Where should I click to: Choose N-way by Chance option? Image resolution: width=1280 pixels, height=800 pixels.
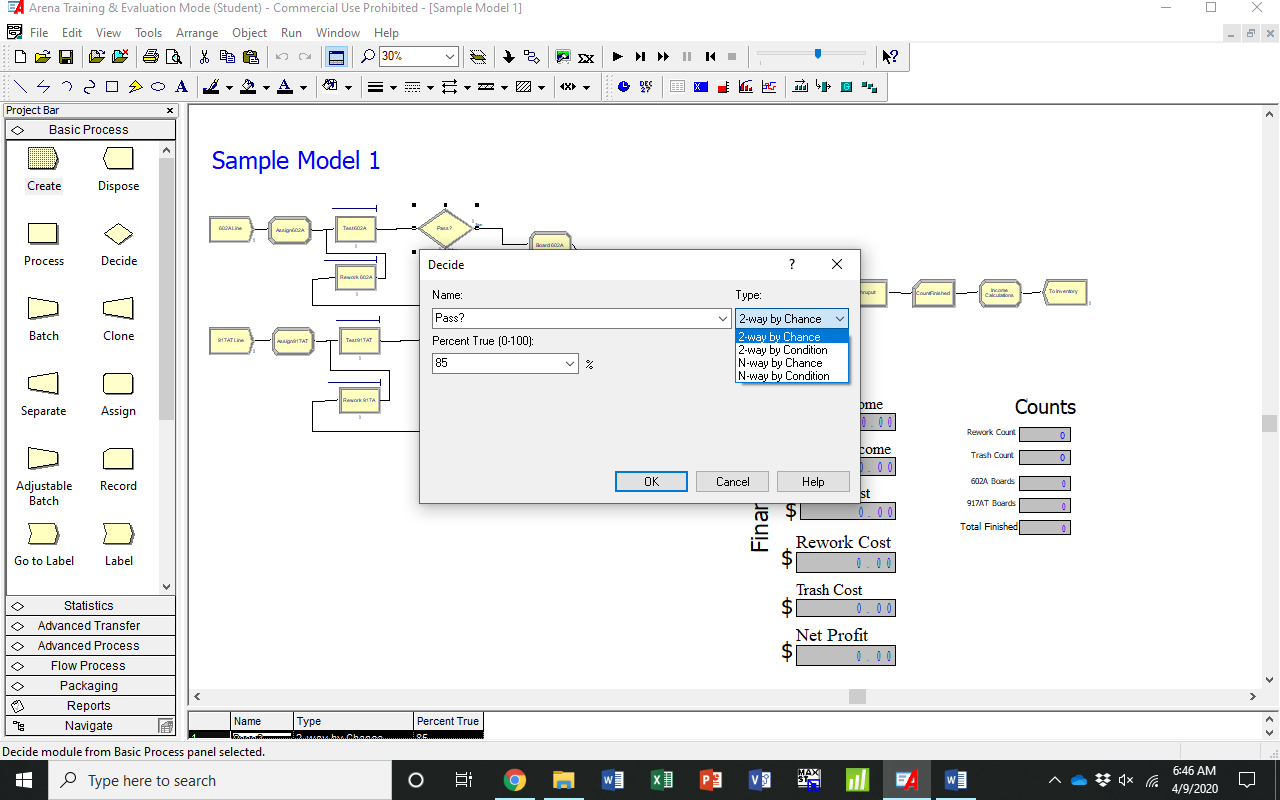[792, 363]
